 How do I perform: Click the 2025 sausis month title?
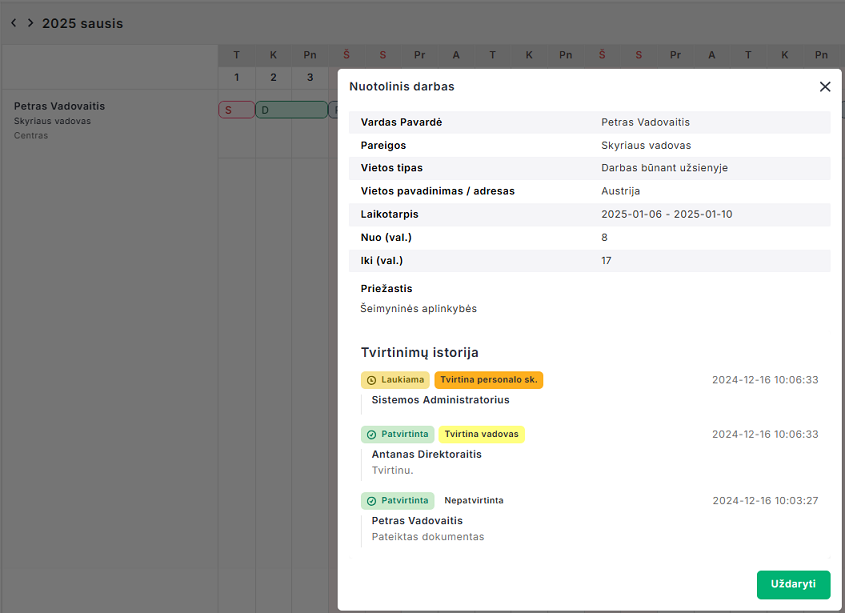pos(82,23)
